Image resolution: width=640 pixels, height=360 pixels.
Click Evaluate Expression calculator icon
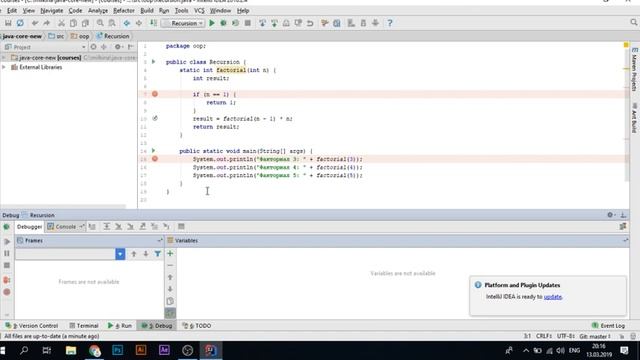[x=181, y=227]
